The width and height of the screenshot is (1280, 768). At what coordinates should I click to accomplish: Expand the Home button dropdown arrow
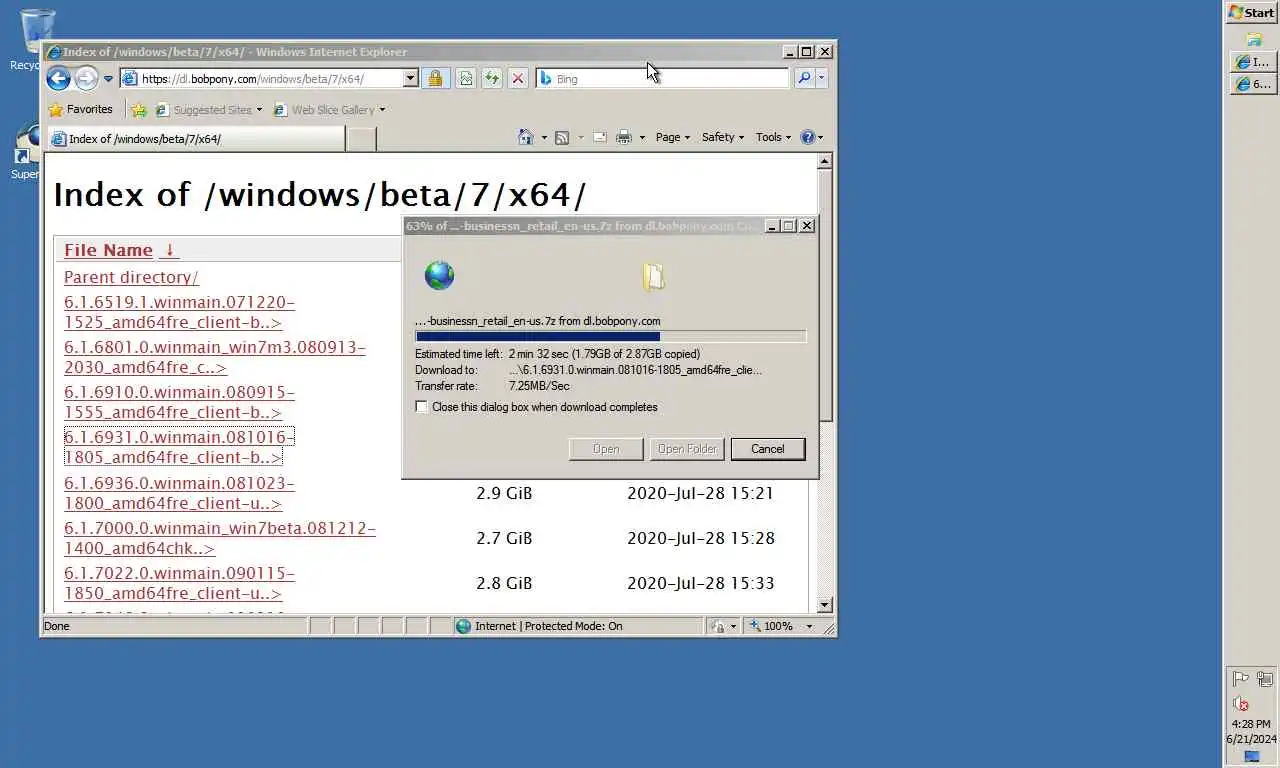(x=545, y=137)
